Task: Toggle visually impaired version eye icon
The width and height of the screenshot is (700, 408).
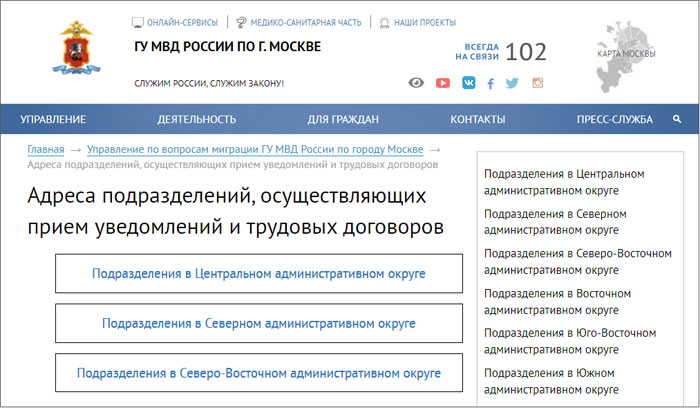Action: pyautogui.click(x=416, y=83)
